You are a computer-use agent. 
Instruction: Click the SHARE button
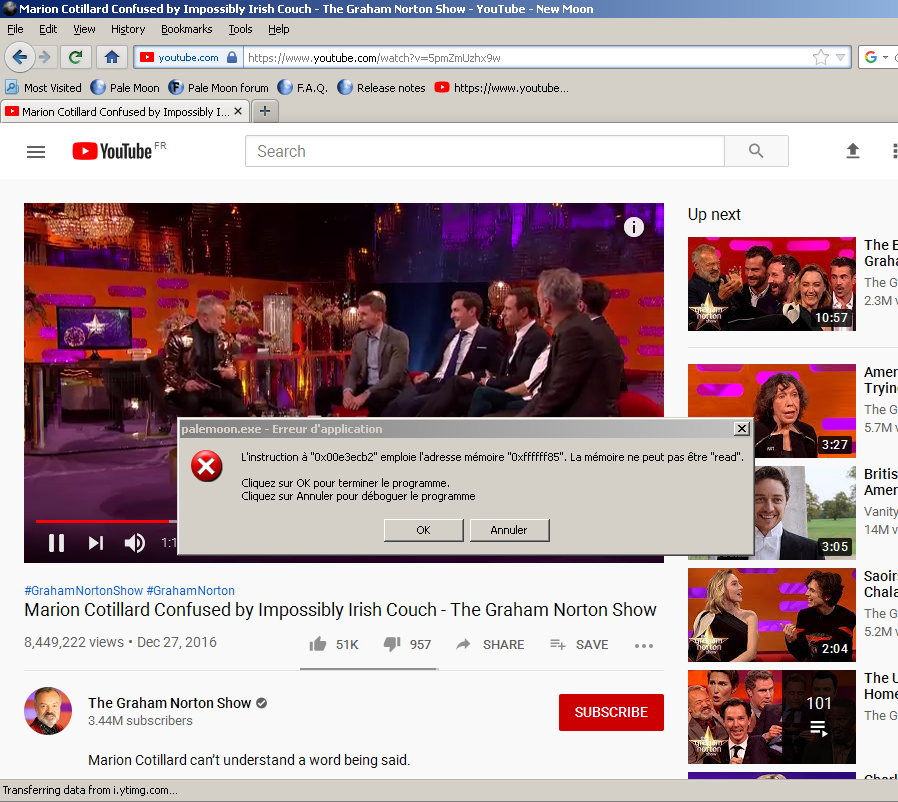coord(490,644)
